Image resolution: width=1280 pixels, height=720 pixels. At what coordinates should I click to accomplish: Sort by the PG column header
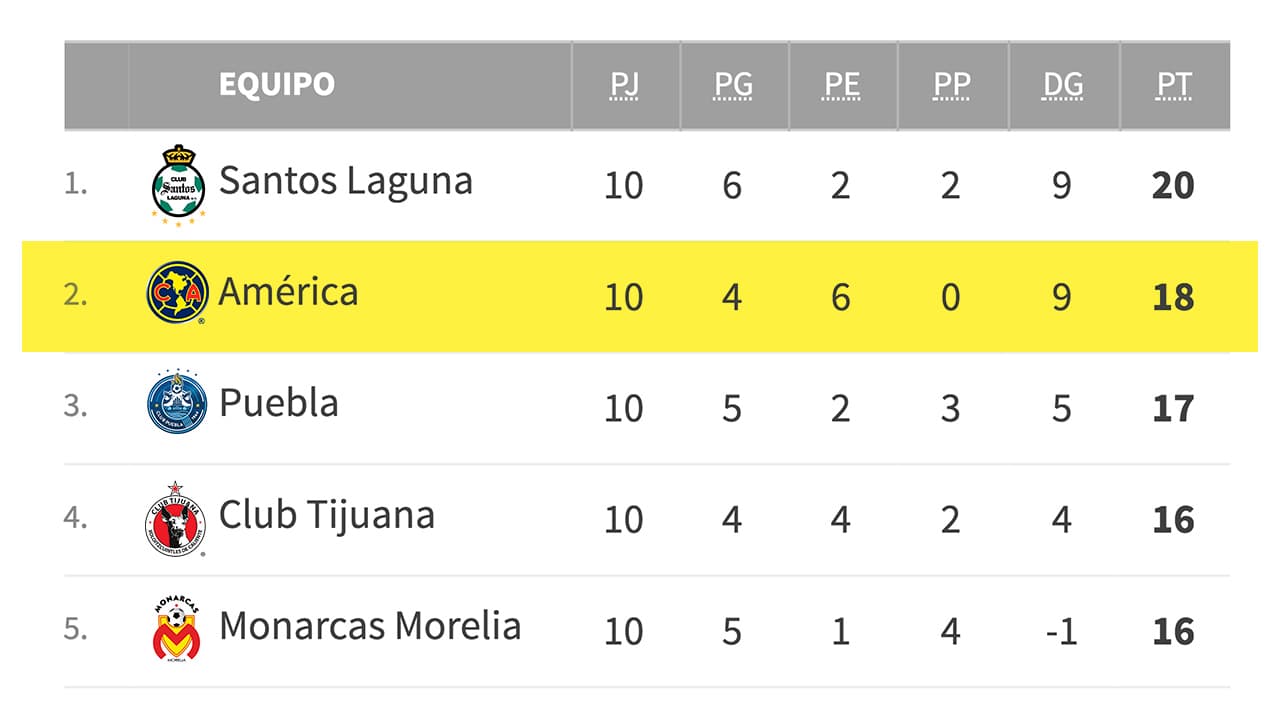pyautogui.click(x=733, y=85)
